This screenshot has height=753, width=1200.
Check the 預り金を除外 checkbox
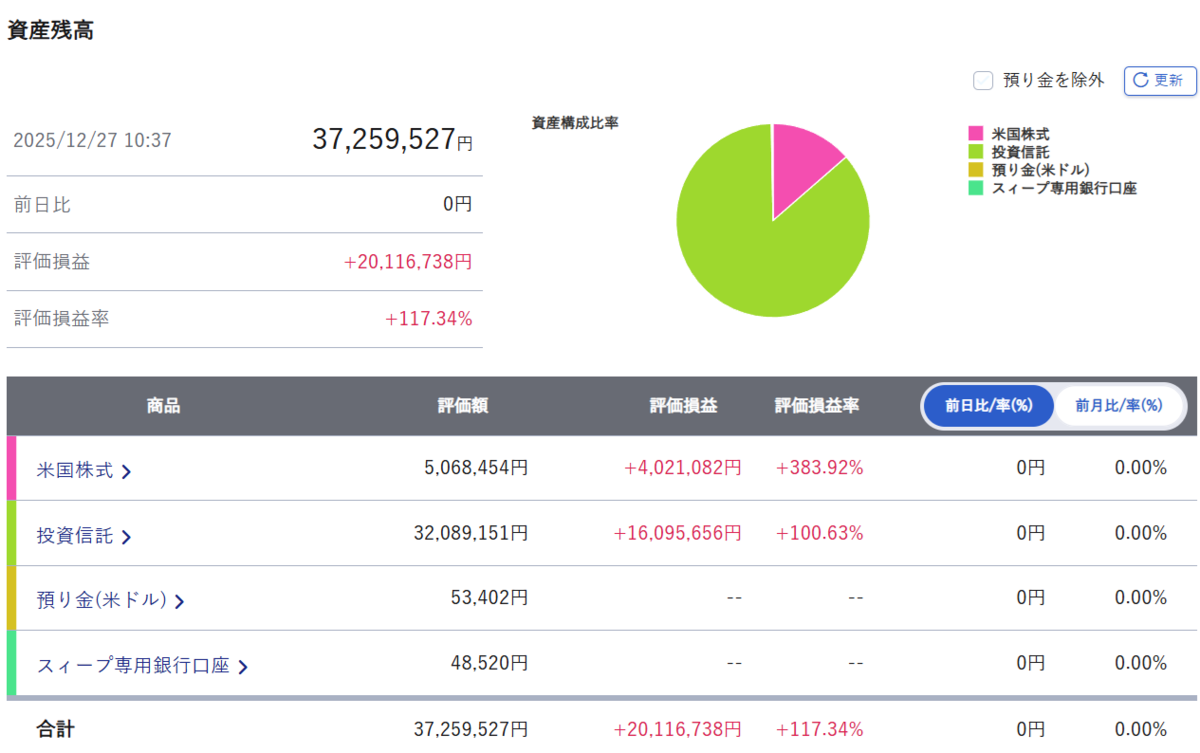pyautogui.click(x=983, y=81)
